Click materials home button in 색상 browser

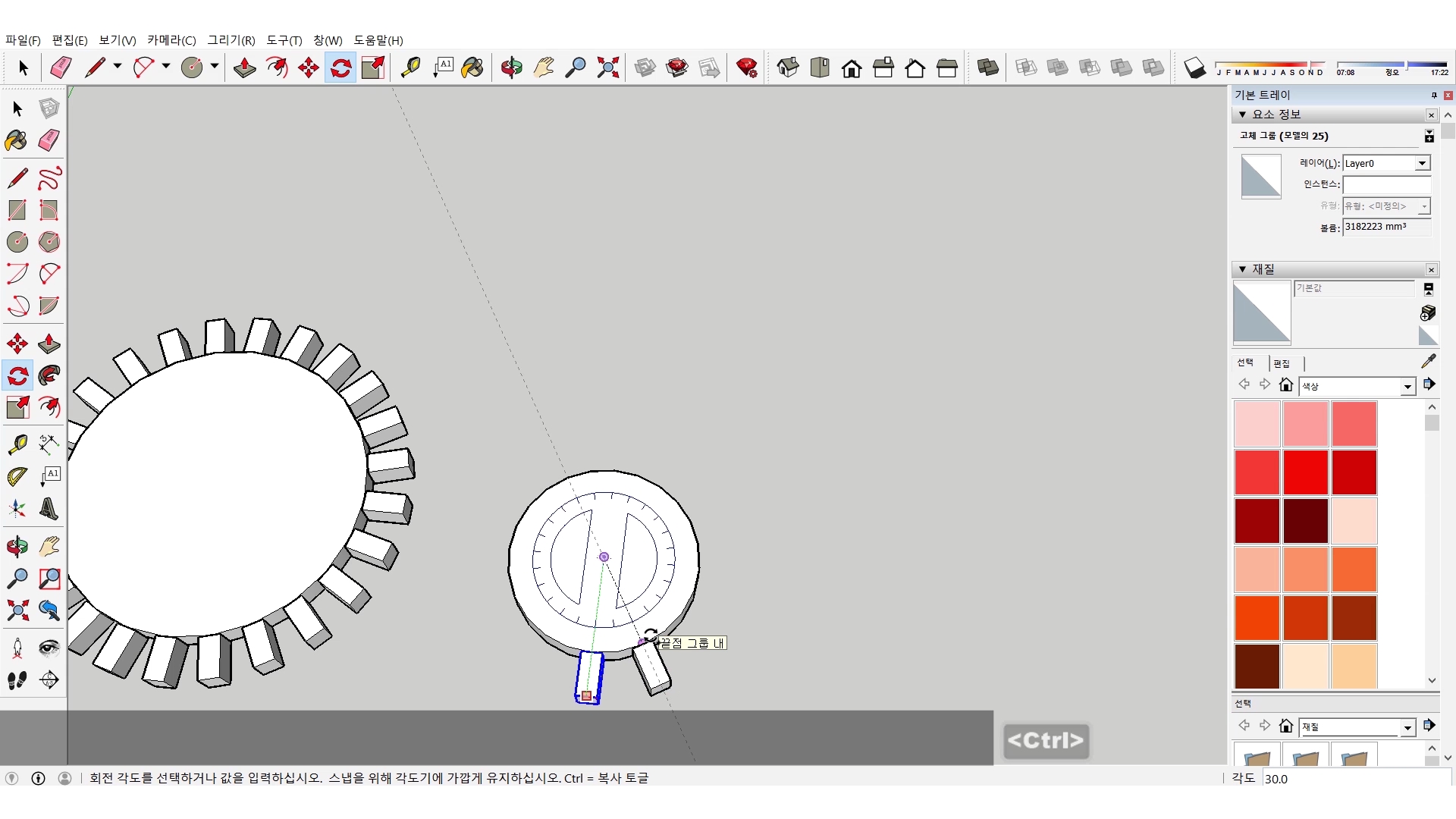(1285, 385)
